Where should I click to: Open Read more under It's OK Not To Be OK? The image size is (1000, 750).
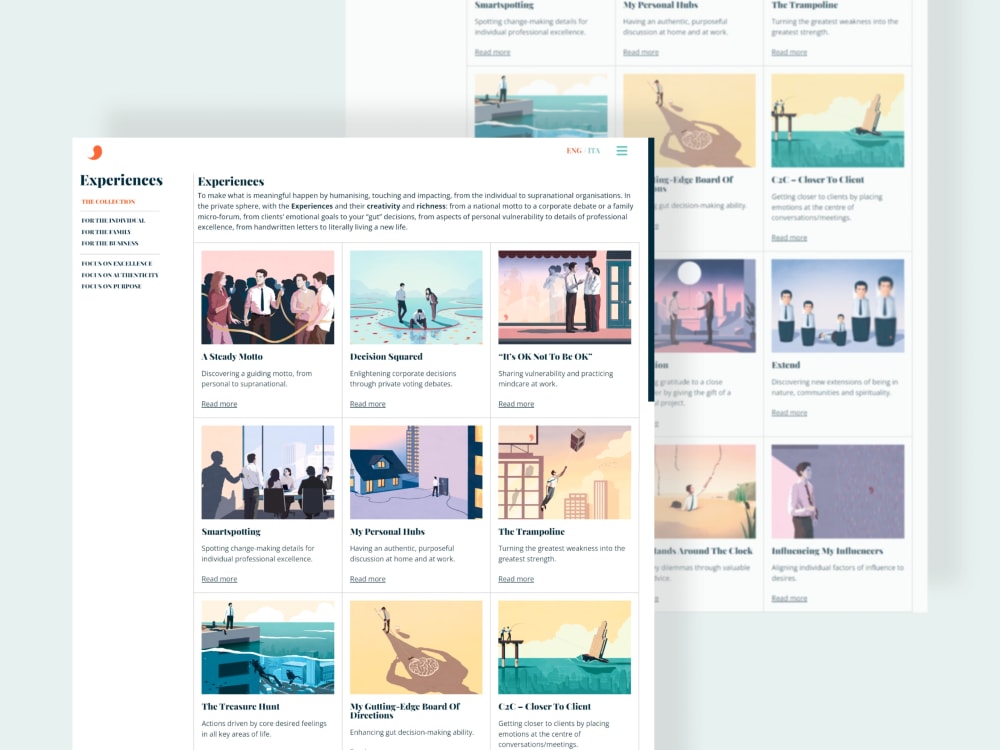pyautogui.click(x=517, y=404)
